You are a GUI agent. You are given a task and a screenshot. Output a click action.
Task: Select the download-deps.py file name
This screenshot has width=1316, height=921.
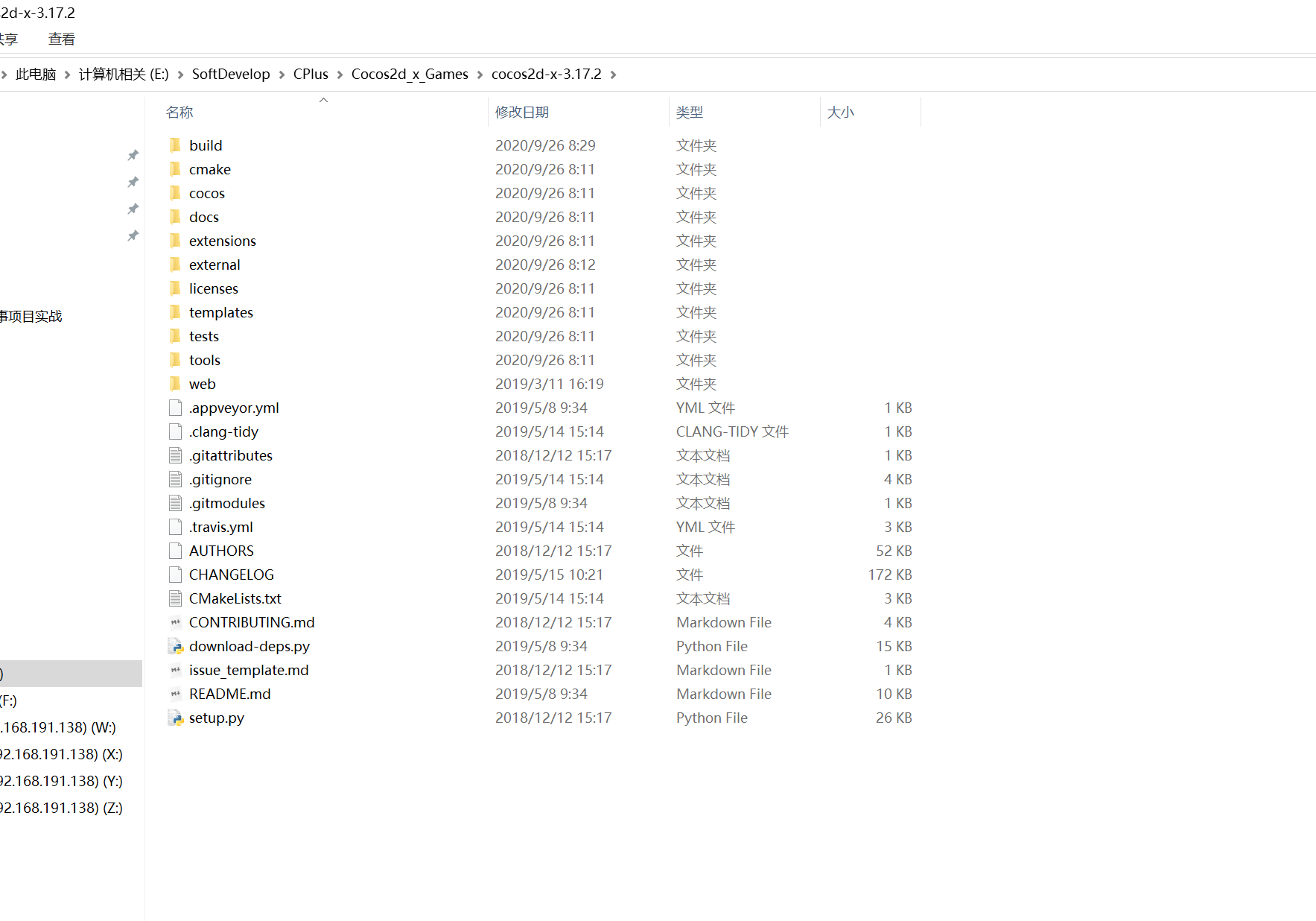[249, 646]
